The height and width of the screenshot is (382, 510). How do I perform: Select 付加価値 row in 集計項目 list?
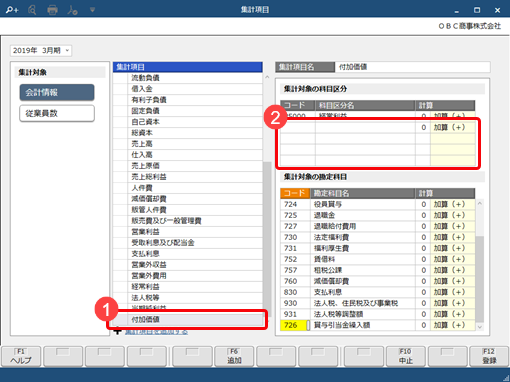point(188,320)
